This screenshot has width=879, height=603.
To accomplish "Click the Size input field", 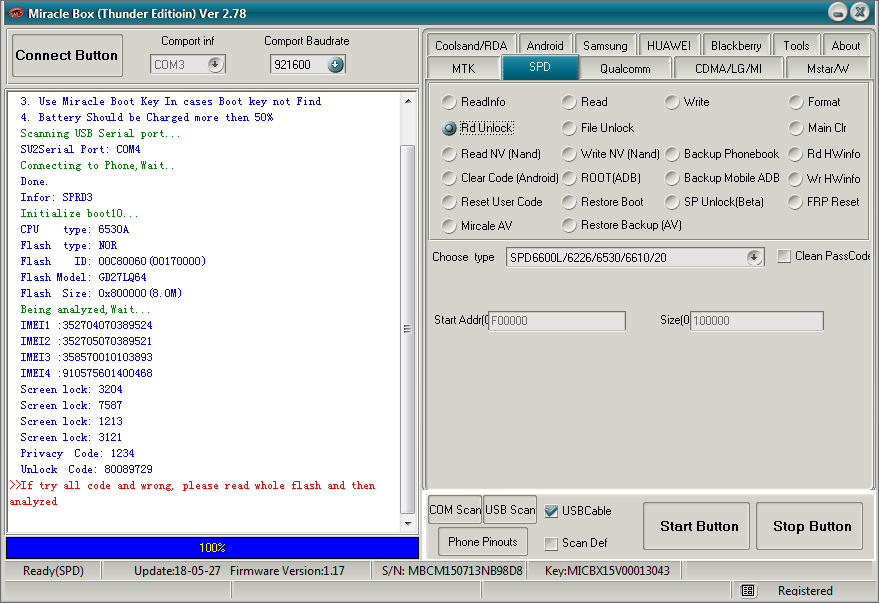I will [x=757, y=321].
